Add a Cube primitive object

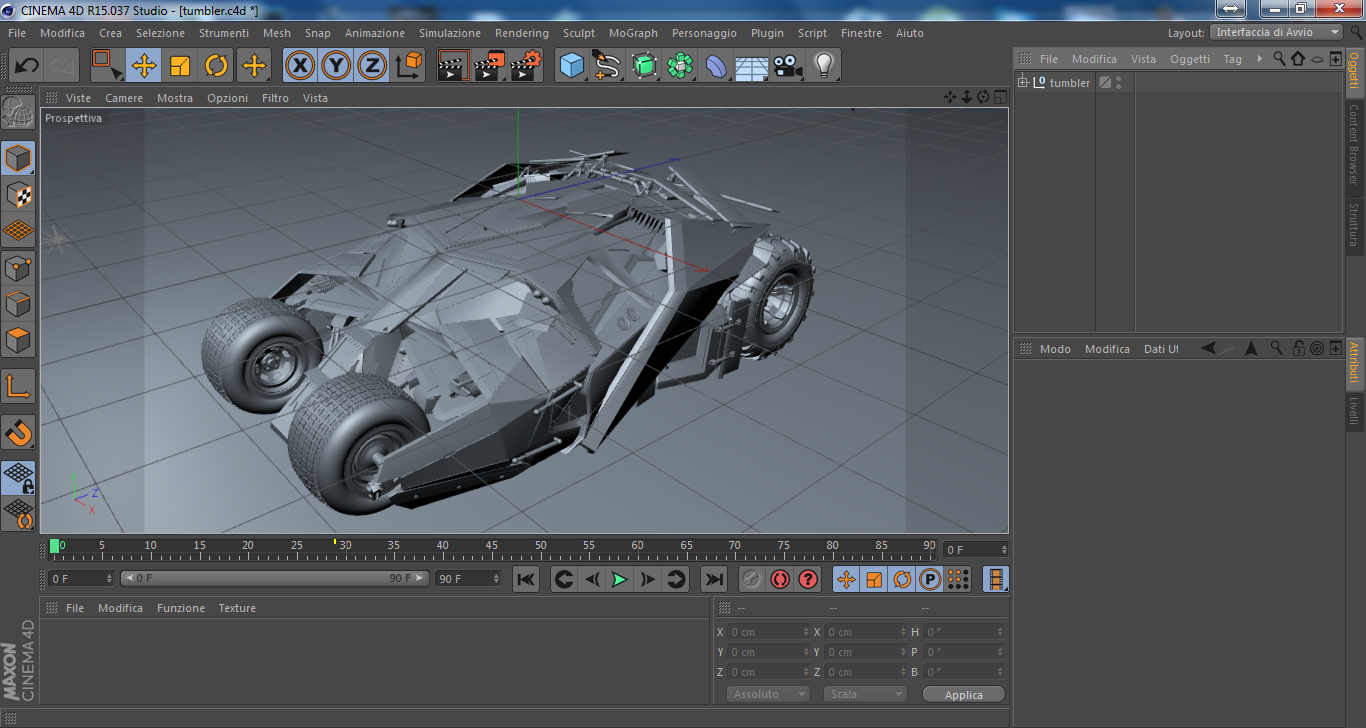572,66
